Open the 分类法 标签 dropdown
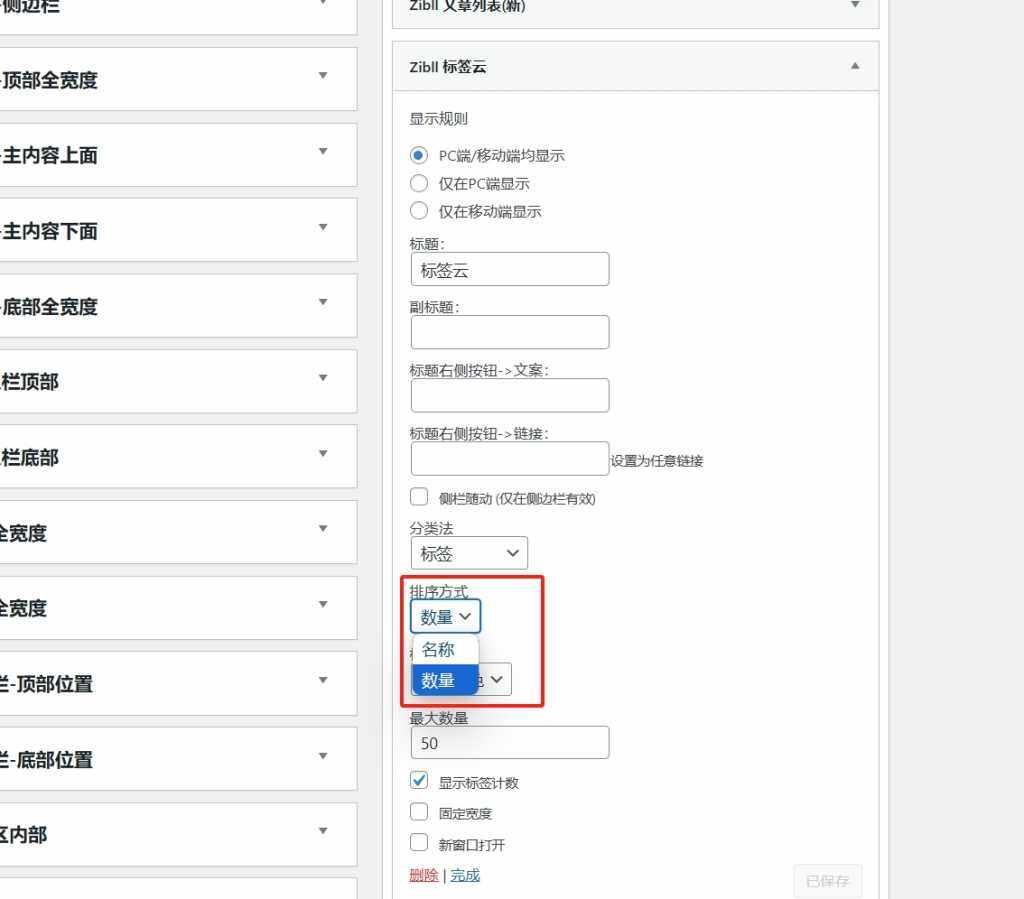 pyautogui.click(x=469, y=553)
